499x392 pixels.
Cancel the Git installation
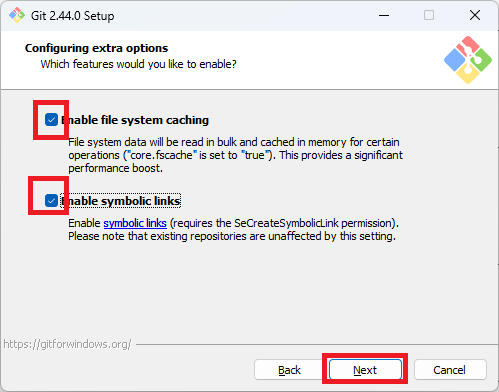pyautogui.click(x=450, y=370)
